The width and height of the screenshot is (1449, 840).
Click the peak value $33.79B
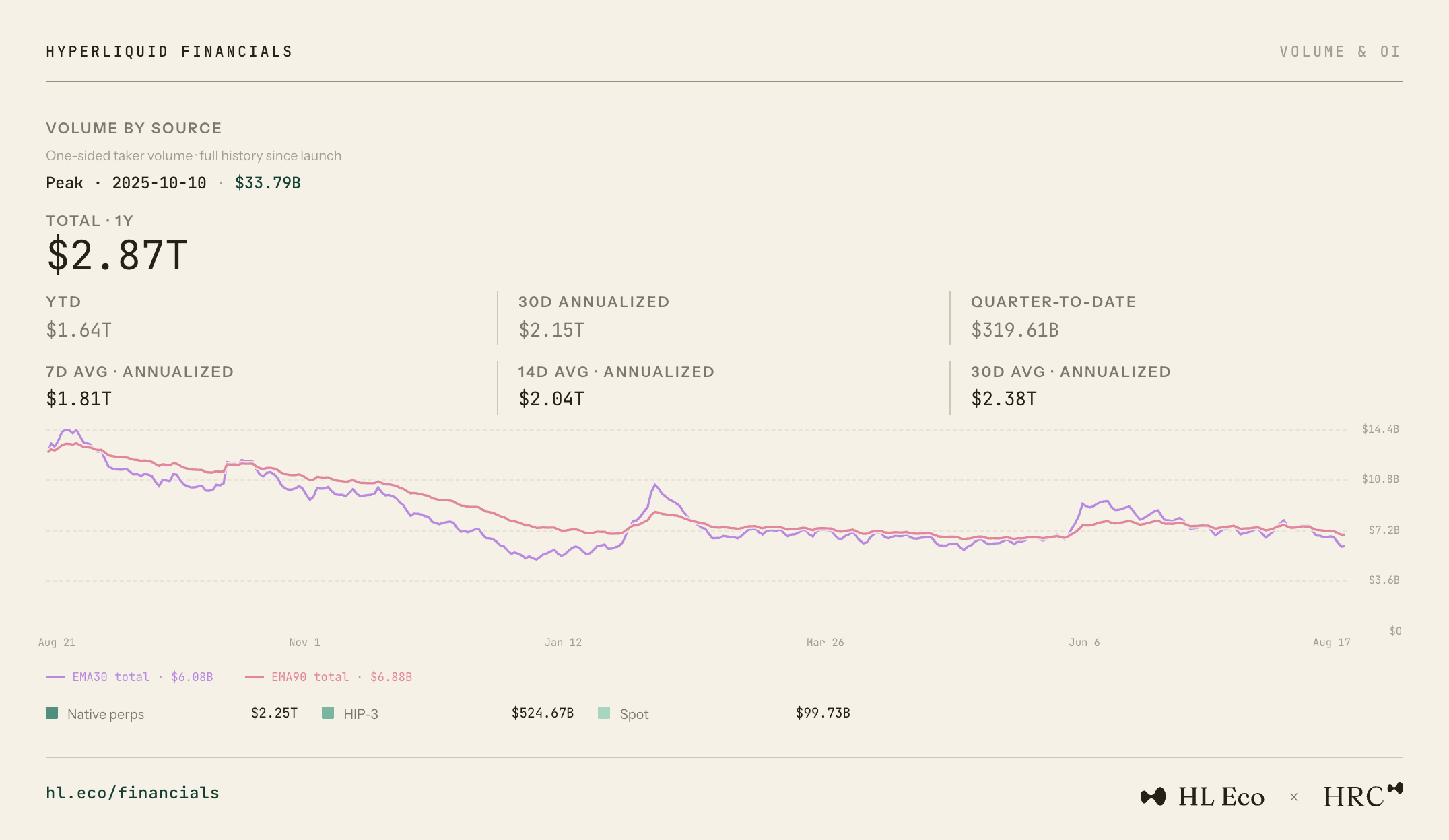pyautogui.click(x=268, y=183)
